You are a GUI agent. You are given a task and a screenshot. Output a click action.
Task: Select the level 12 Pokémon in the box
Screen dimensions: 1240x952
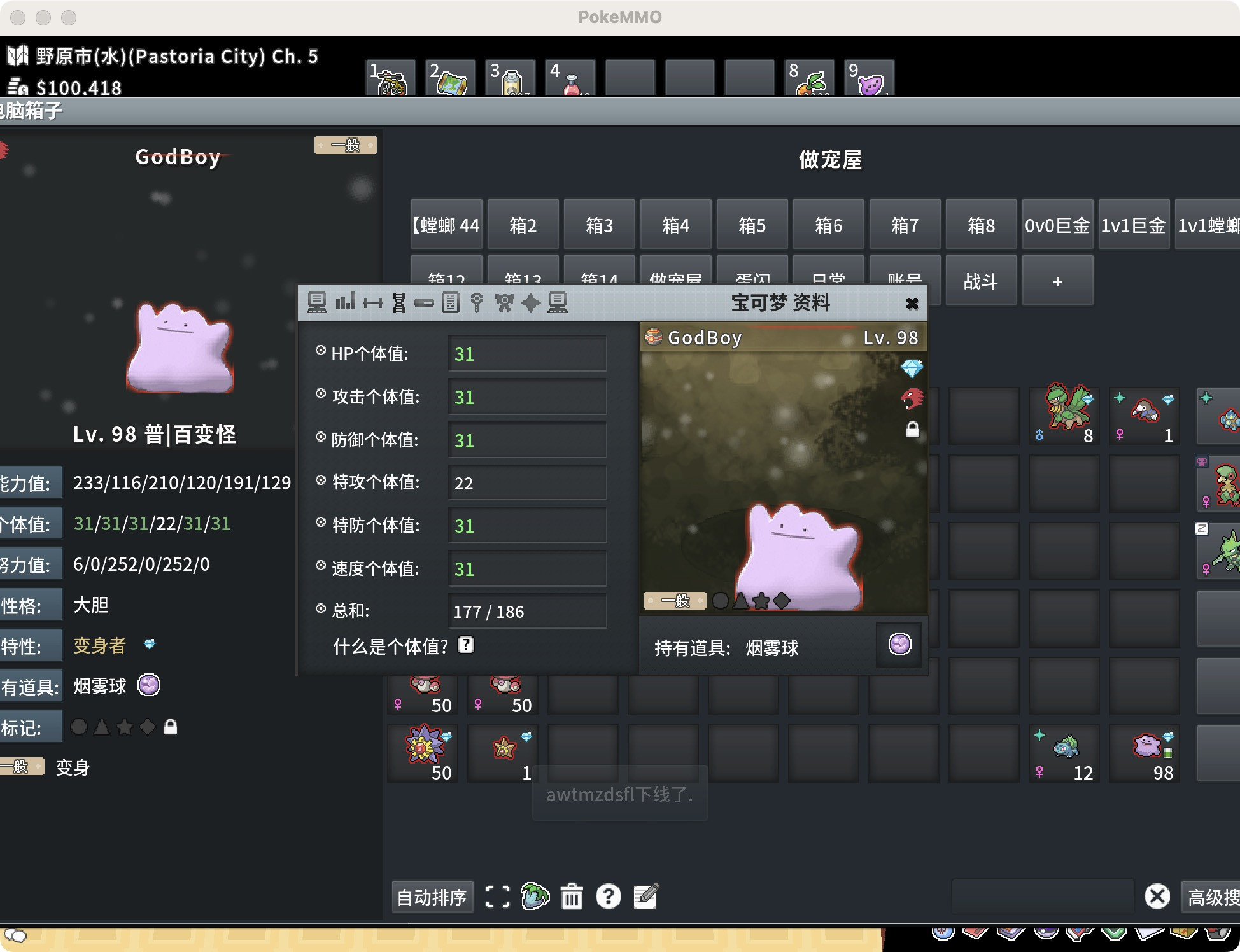1064,753
